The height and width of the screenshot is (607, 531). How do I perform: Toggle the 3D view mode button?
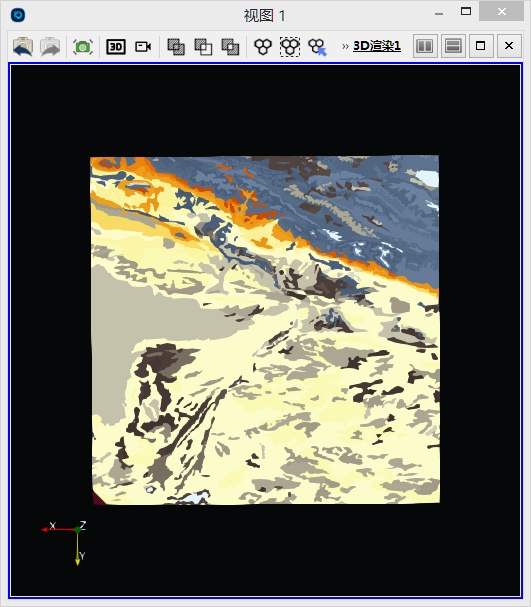pyautogui.click(x=116, y=47)
